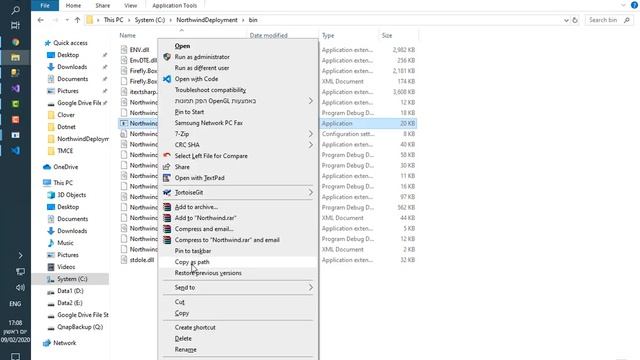The height and width of the screenshot is (360, 640).
Task: Refresh the folder with the refresh icon
Action: click(575, 20)
